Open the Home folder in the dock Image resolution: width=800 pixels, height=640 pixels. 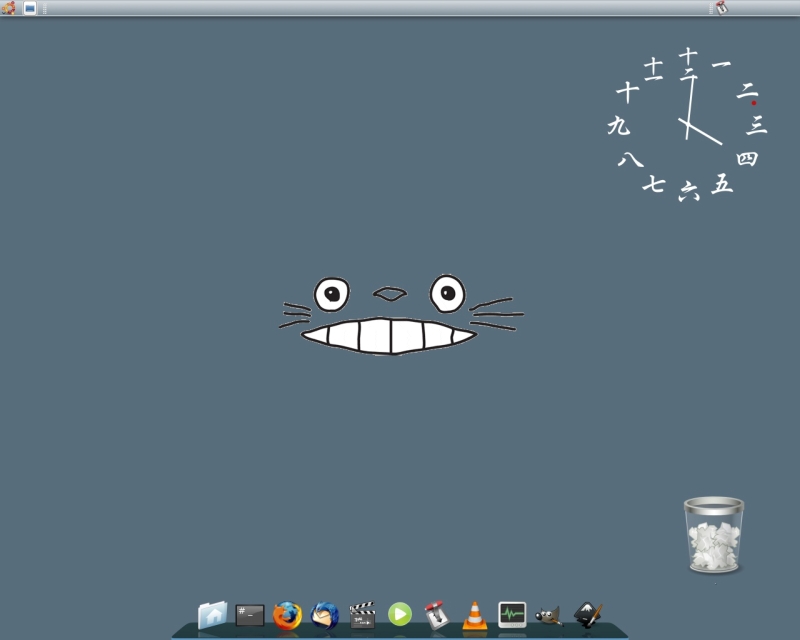[213, 615]
